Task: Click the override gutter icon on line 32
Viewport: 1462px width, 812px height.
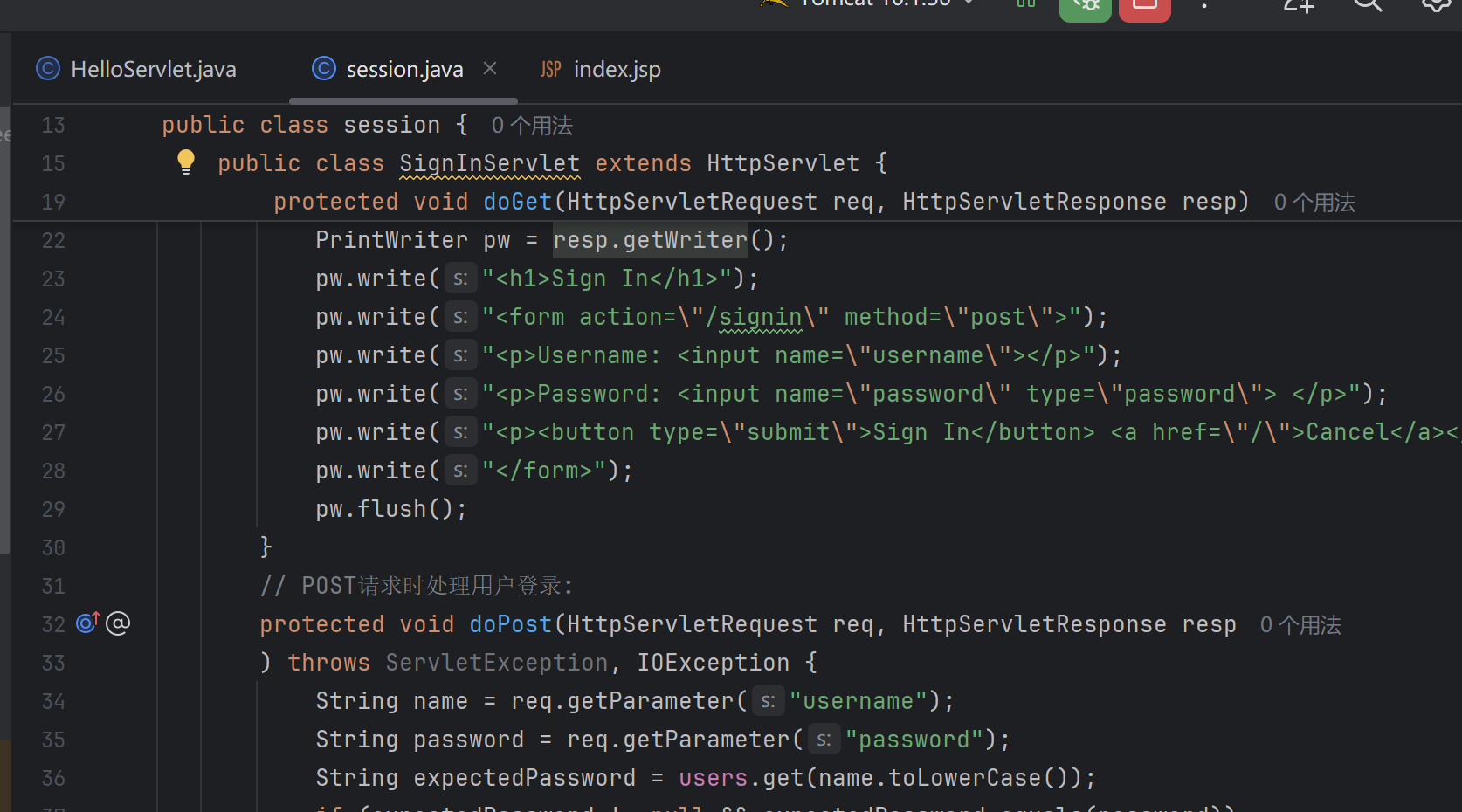Action: point(87,623)
